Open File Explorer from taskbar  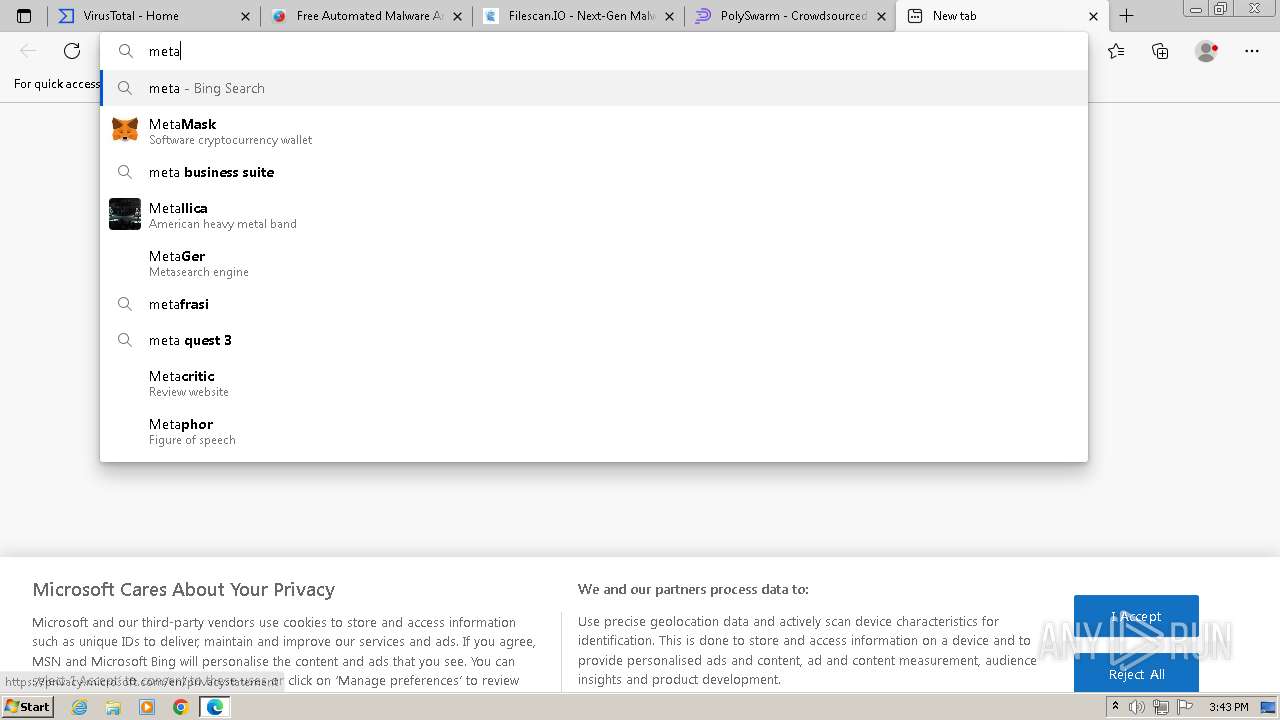coord(113,707)
